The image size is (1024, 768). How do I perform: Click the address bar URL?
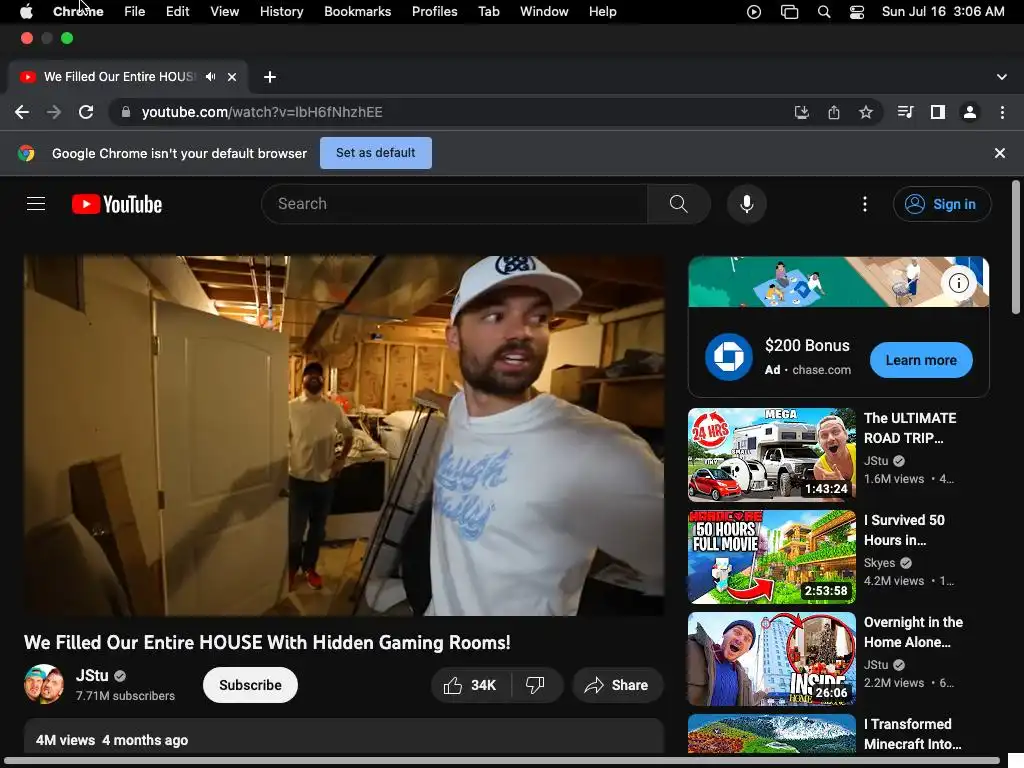click(262, 112)
